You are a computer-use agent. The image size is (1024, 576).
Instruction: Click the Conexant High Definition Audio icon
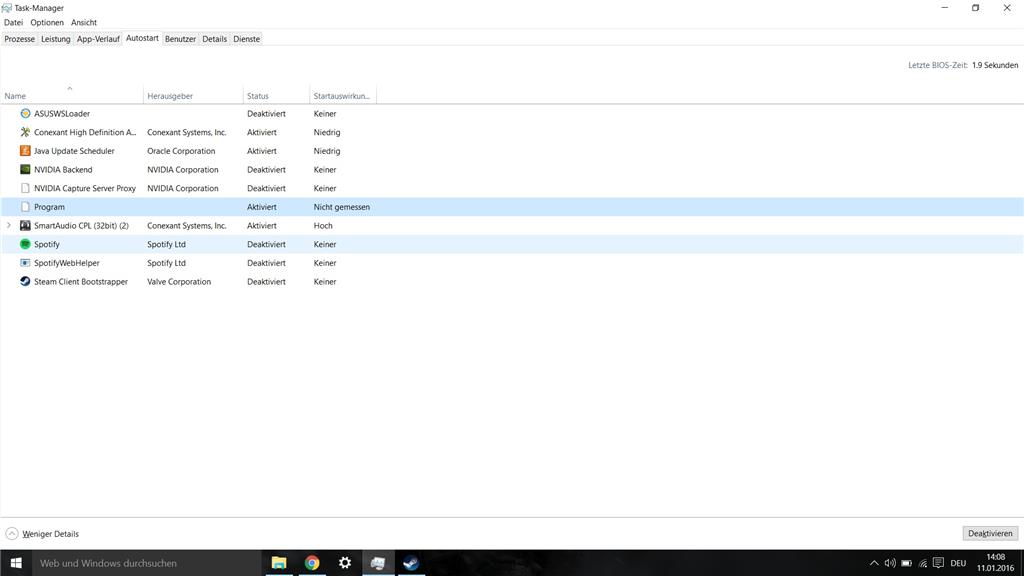[x=25, y=132]
